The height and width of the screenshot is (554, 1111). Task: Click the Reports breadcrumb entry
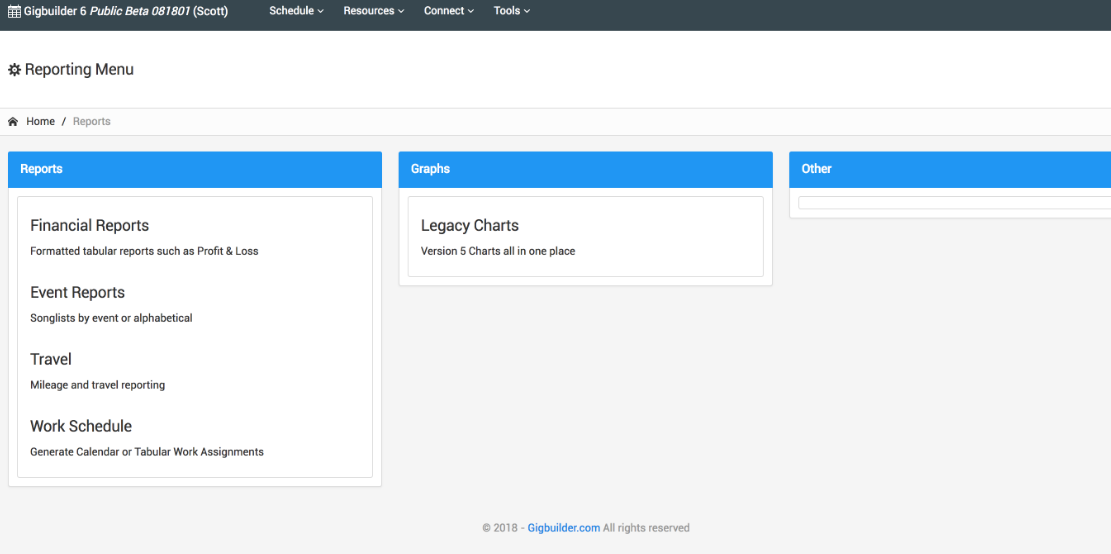point(91,121)
